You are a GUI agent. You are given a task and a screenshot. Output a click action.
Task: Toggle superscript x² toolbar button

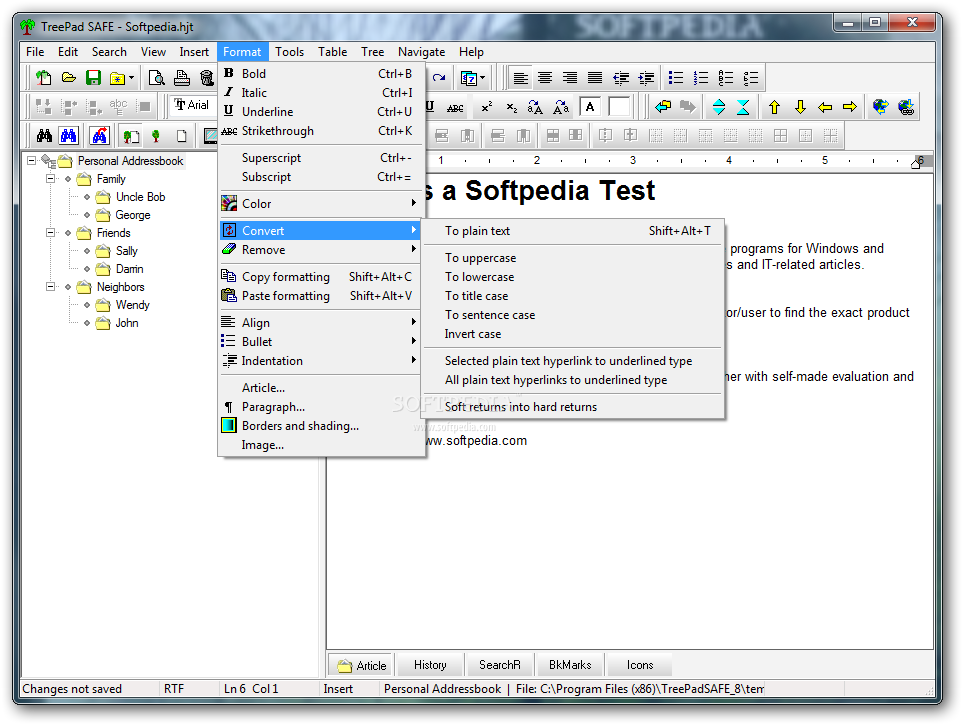(x=486, y=108)
